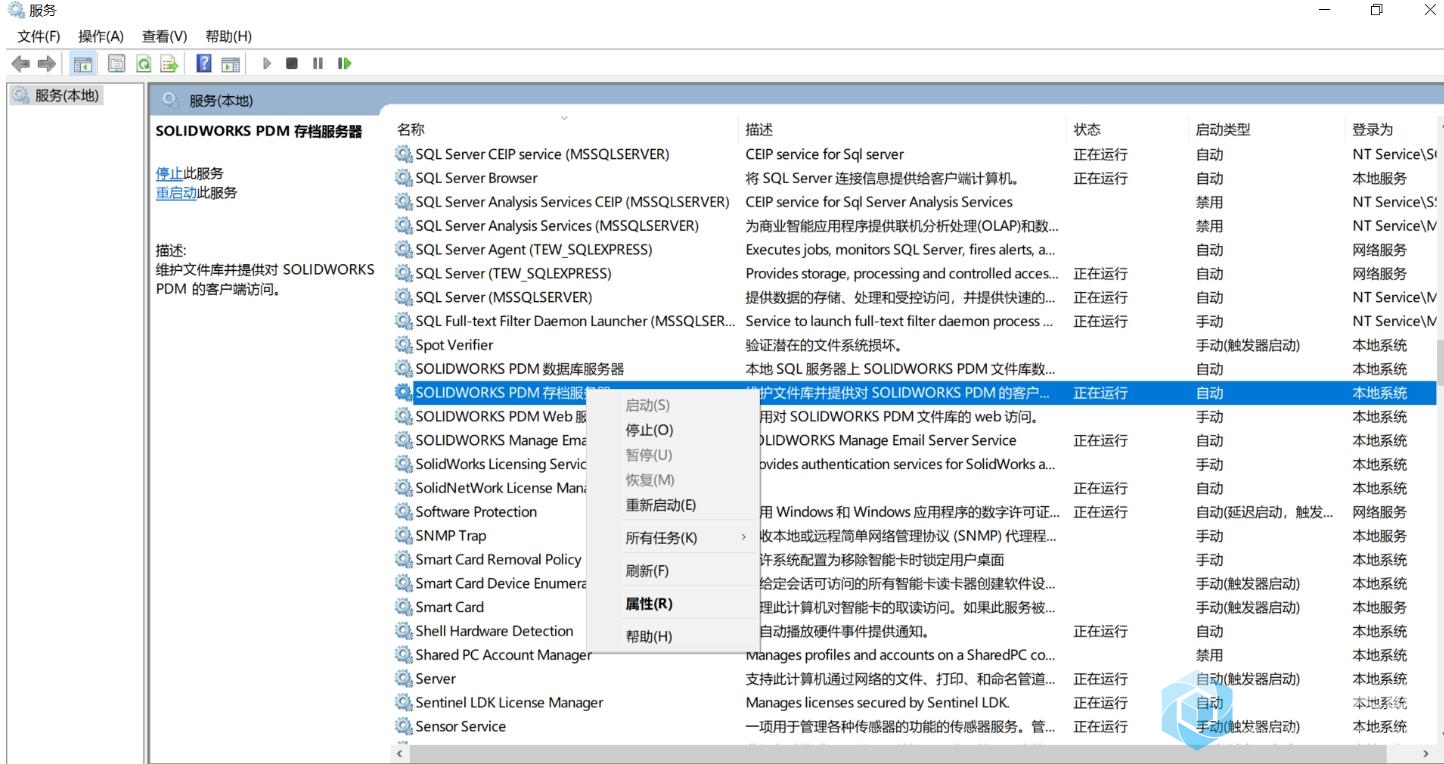Click gear icon of SQL Server CEIP service
The height and width of the screenshot is (764, 1444).
point(404,154)
